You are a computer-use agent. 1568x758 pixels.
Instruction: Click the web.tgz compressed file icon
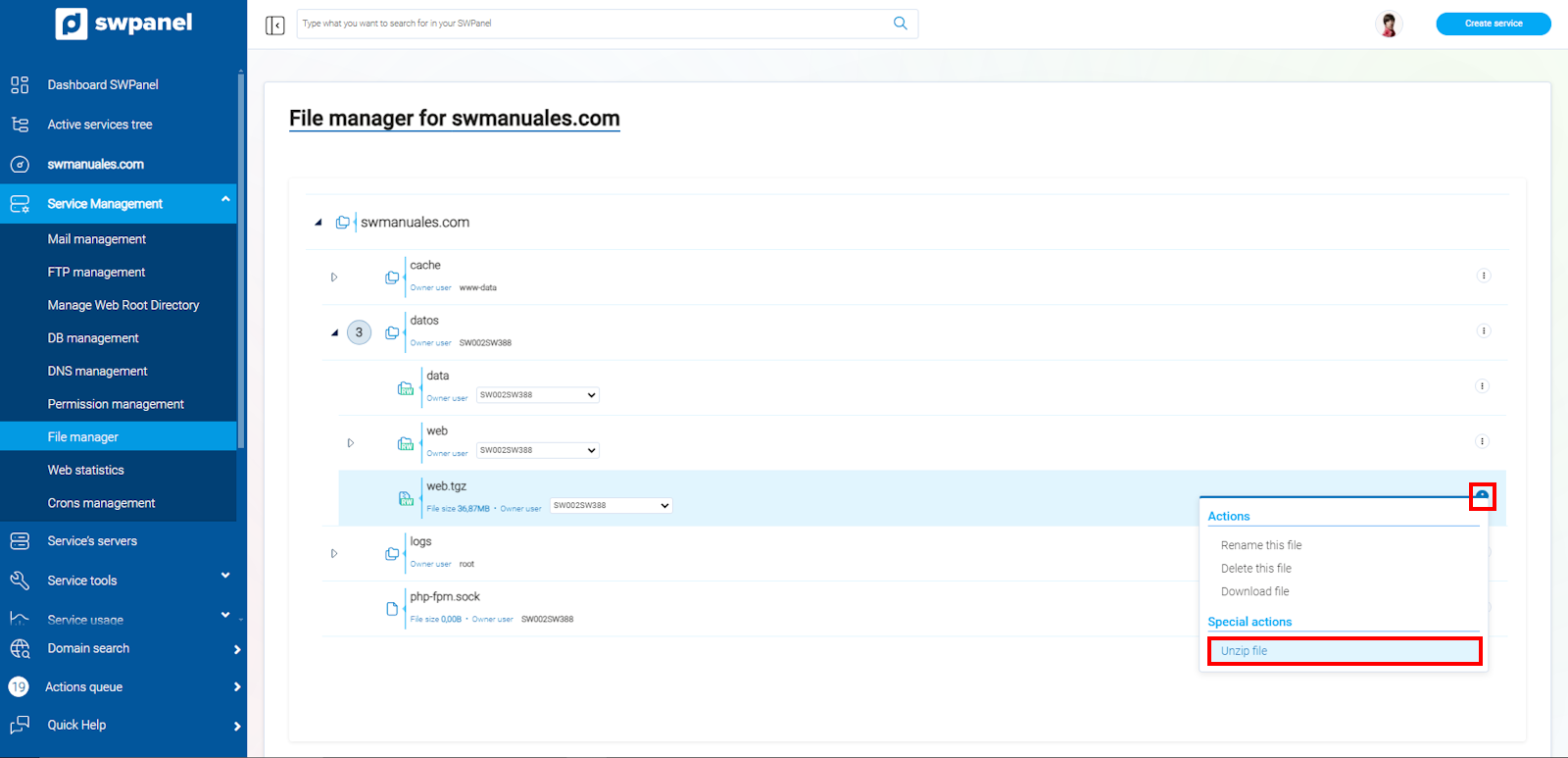(406, 498)
